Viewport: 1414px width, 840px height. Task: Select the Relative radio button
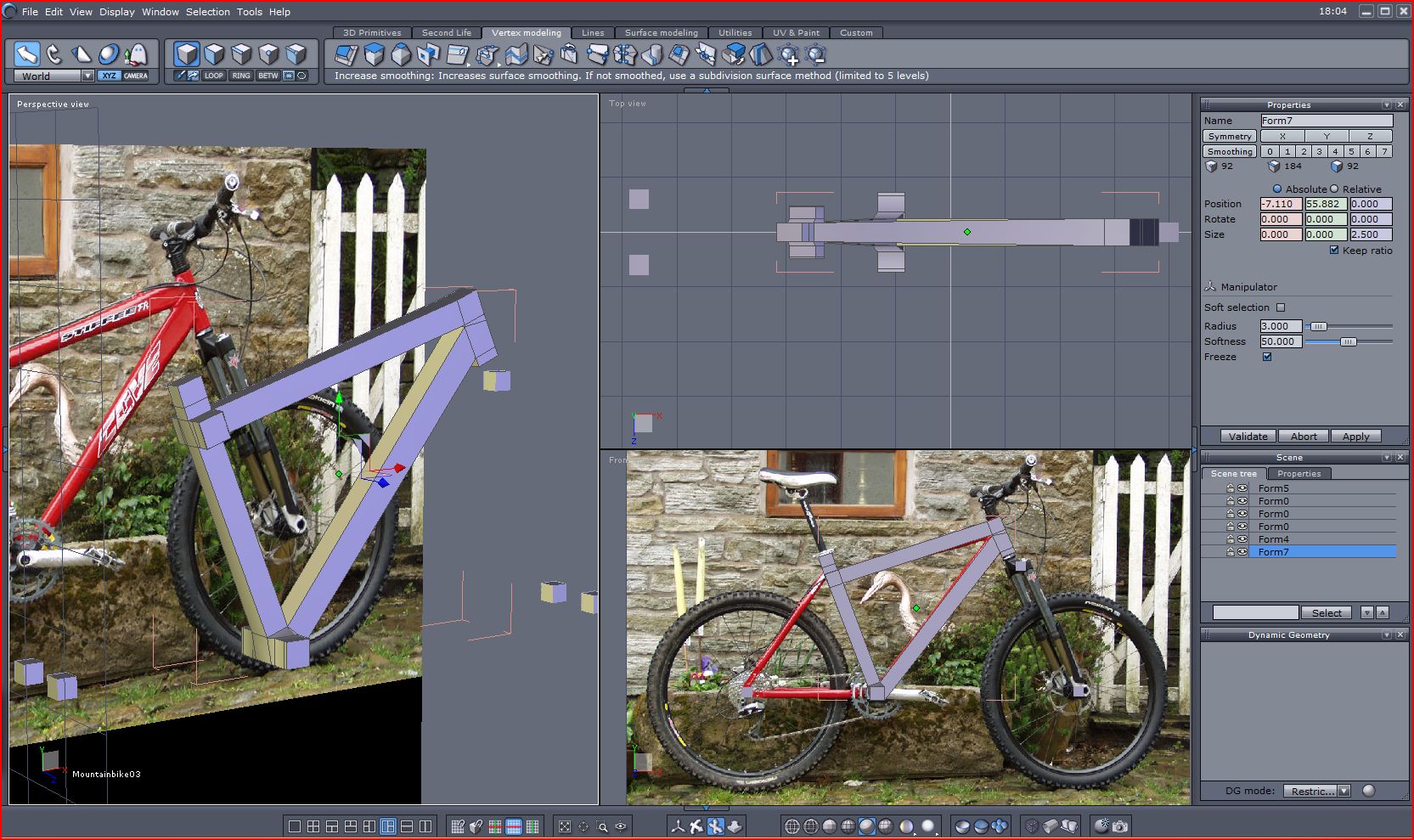pyautogui.click(x=1334, y=189)
